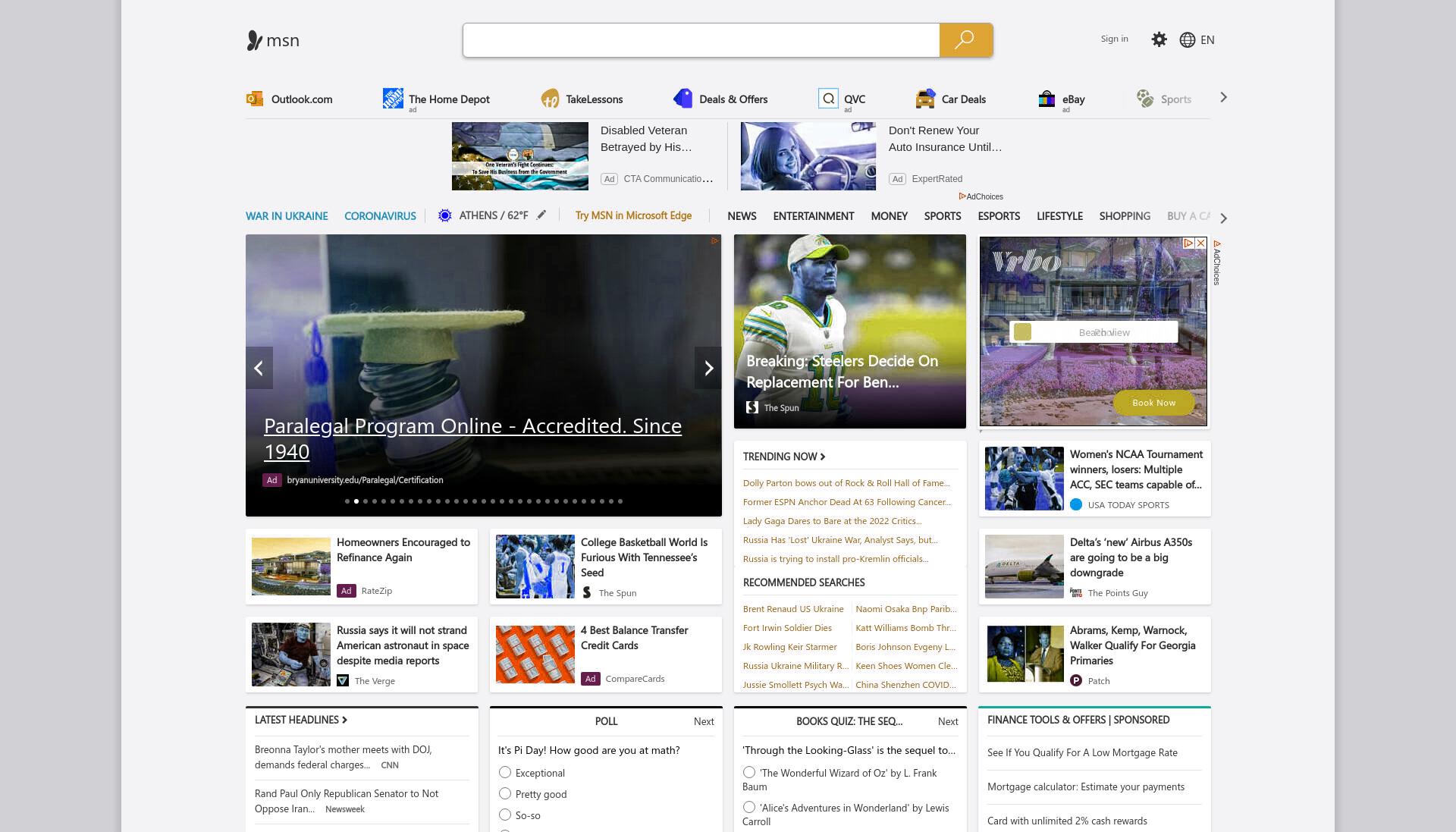This screenshot has height=832, width=1456.
Task: Open the QVC shortcut icon
Action: tap(828, 99)
